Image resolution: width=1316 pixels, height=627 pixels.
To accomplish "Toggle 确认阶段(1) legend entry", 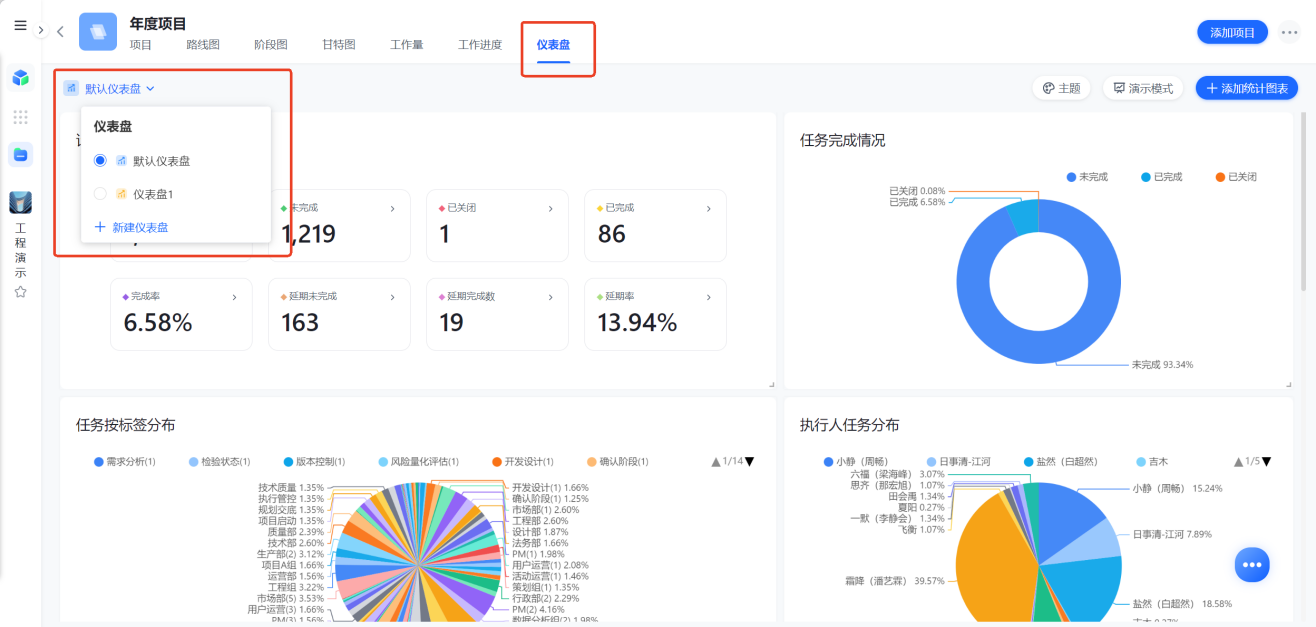I will point(617,462).
